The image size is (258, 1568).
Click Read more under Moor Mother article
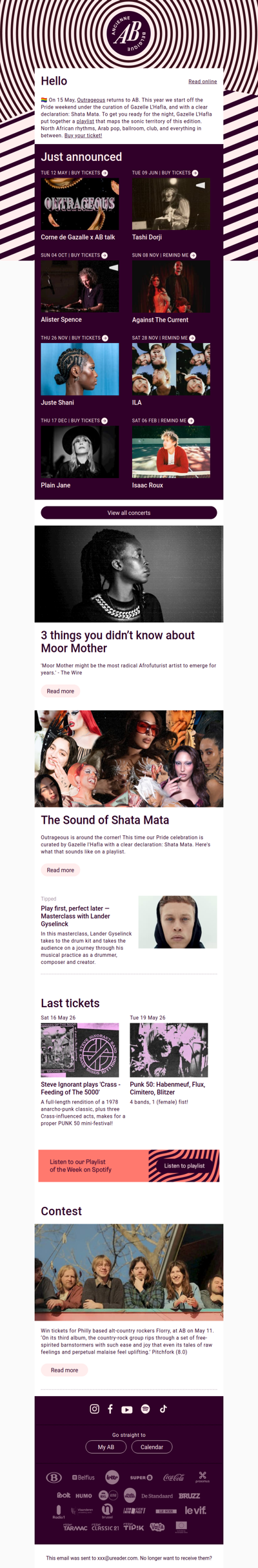[61, 691]
